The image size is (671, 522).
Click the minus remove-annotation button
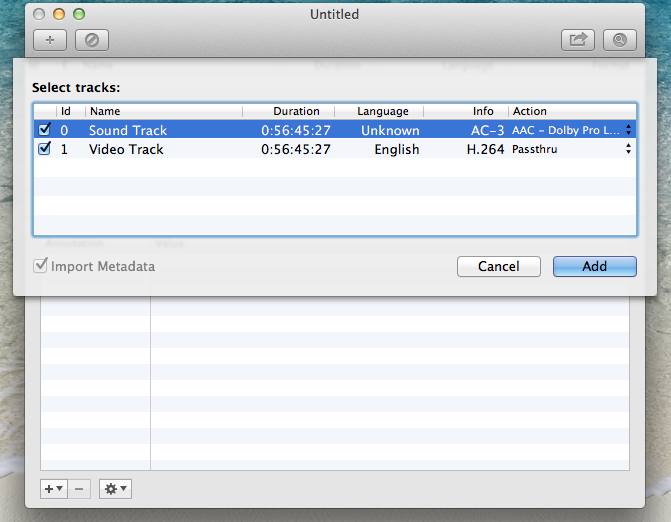click(x=79, y=489)
